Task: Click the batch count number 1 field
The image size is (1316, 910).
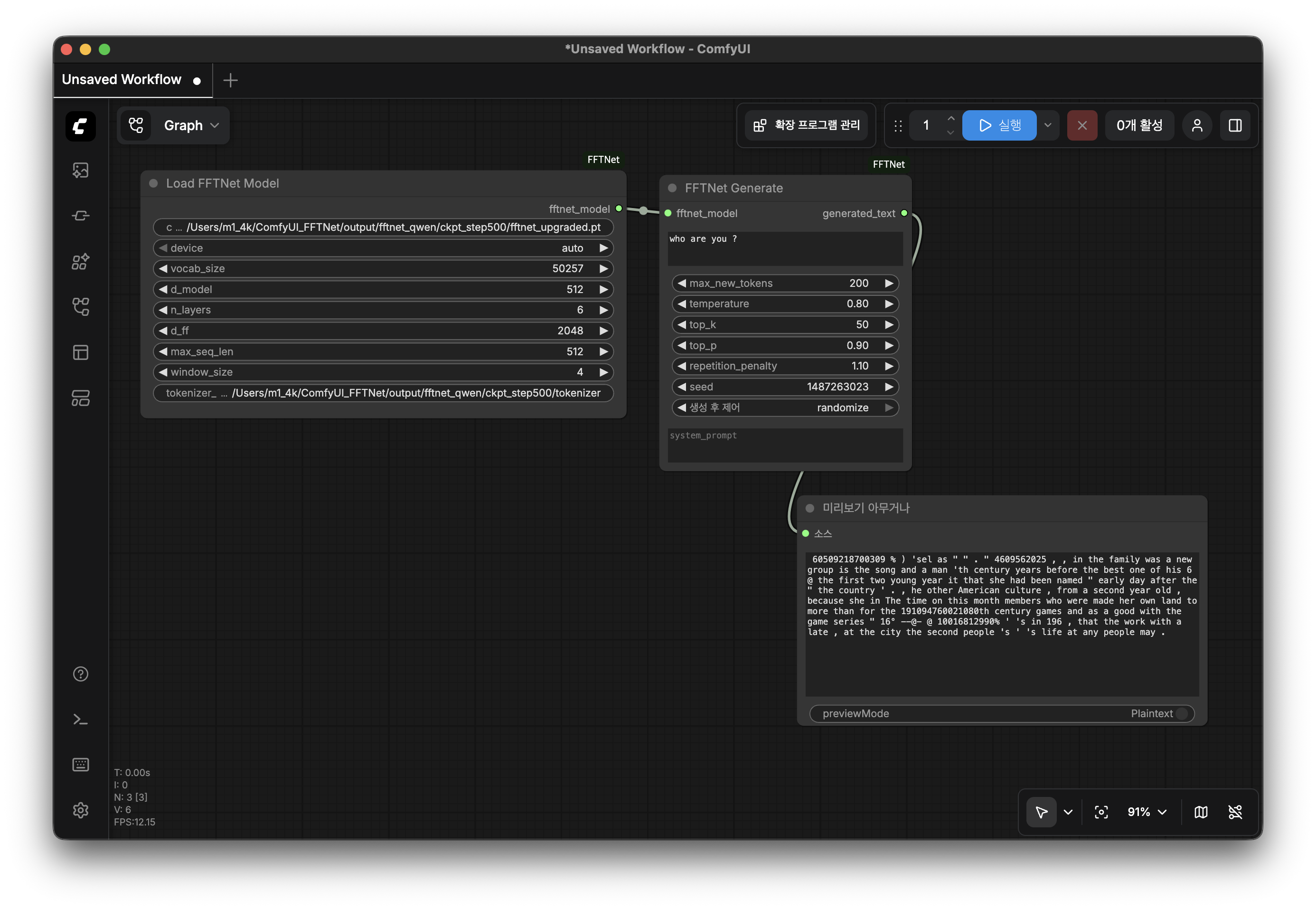Action: [x=926, y=125]
